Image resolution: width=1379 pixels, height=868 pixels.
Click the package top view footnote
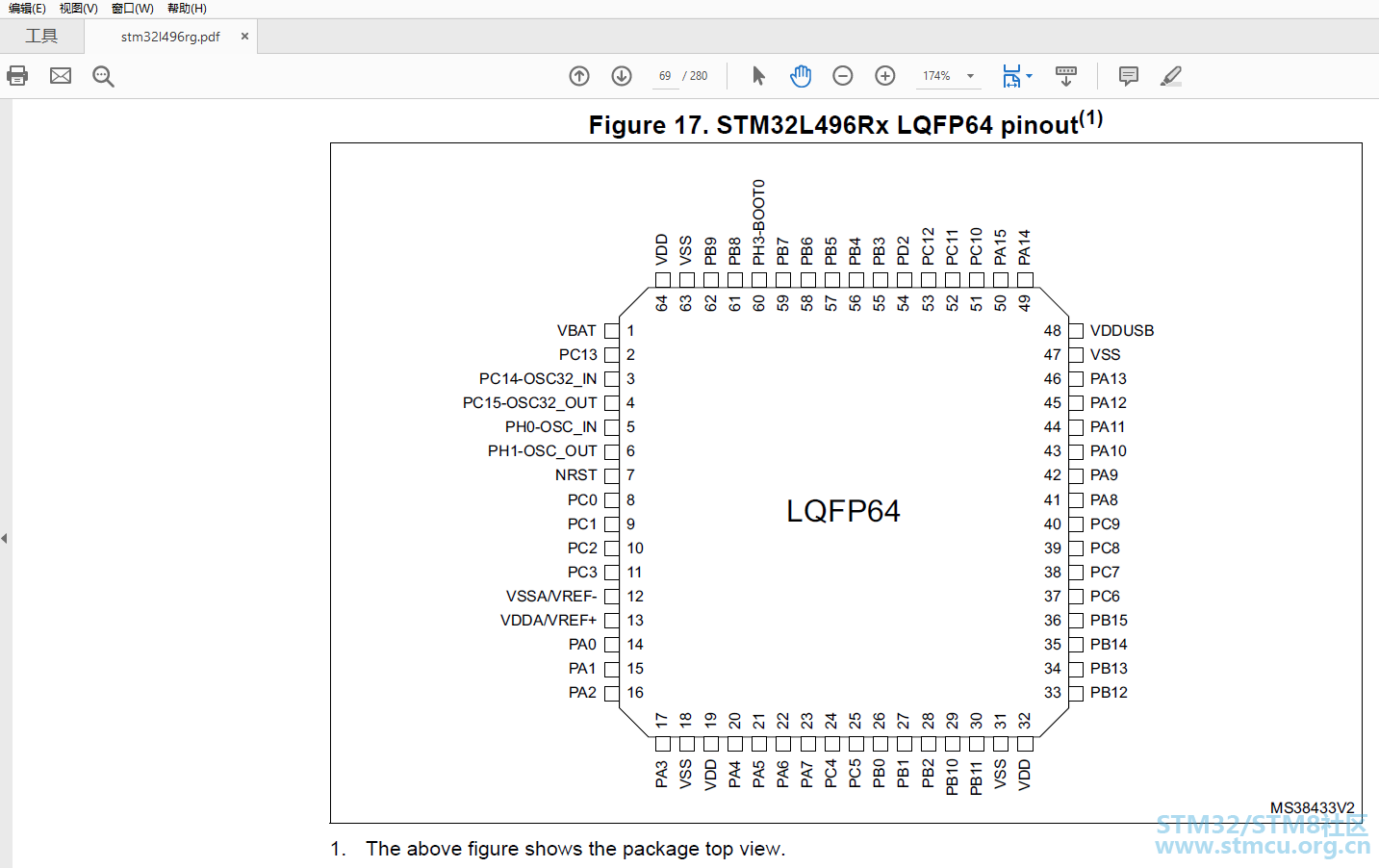pyautogui.click(x=575, y=849)
